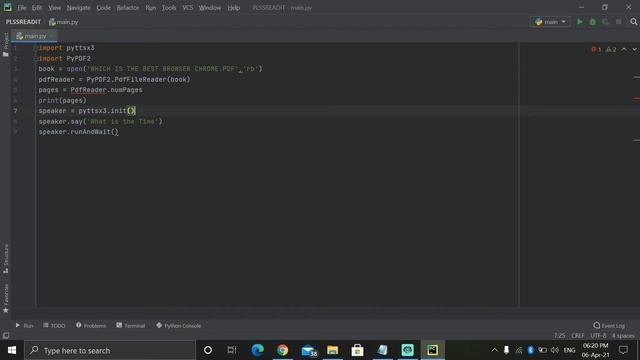Close the main.py editor tab
The width and height of the screenshot is (640, 360).
[51, 36]
